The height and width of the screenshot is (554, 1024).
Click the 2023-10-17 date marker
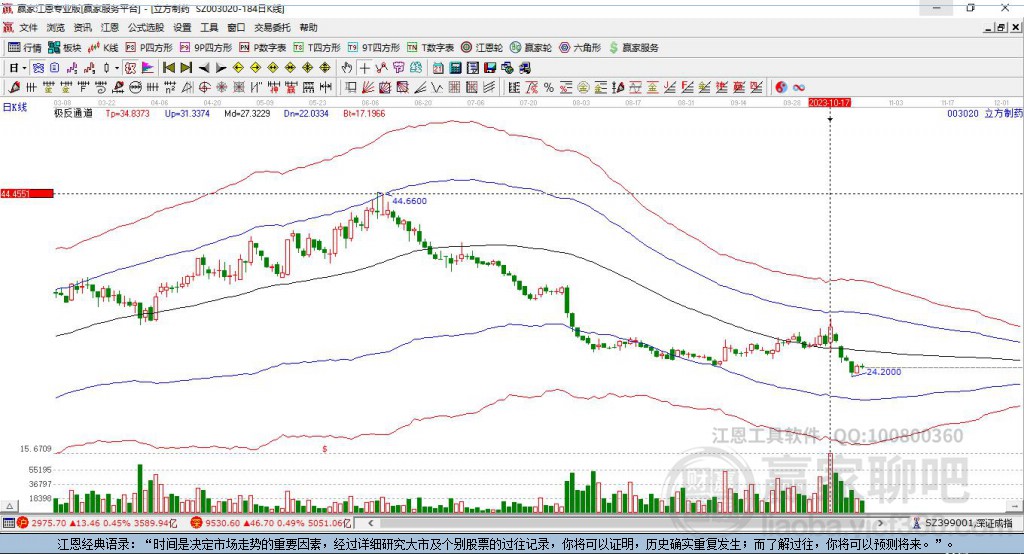coord(829,103)
